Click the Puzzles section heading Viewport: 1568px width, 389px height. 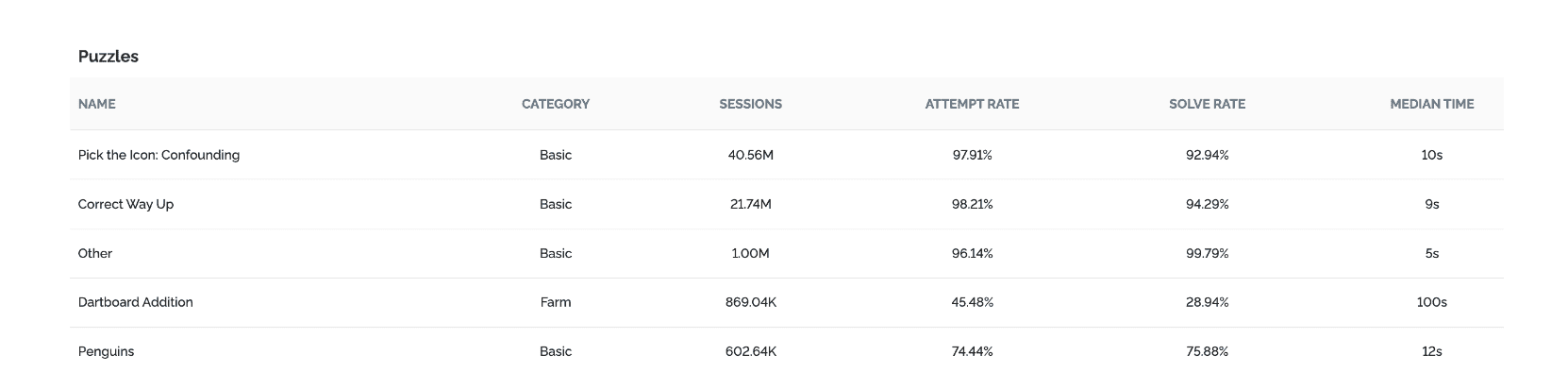click(x=108, y=57)
